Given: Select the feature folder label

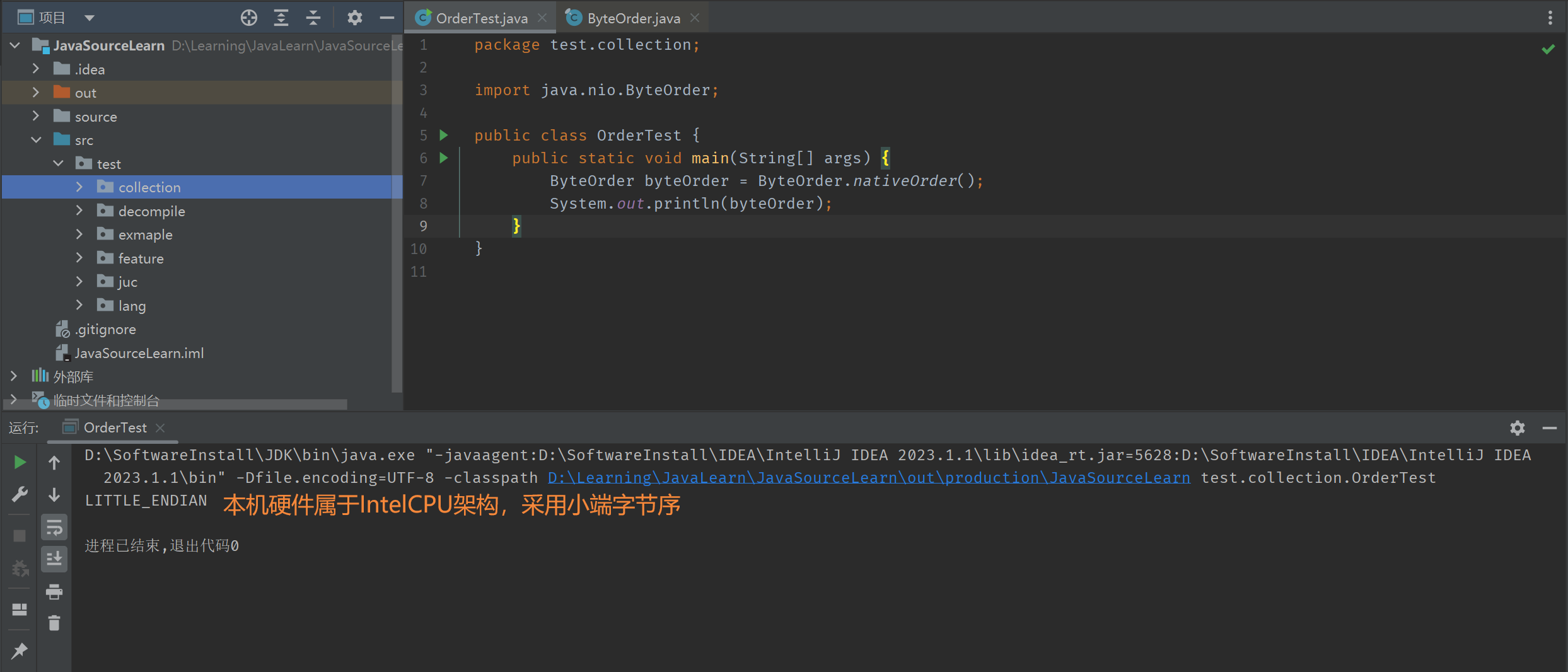Looking at the screenshot, I should coord(141,258).
